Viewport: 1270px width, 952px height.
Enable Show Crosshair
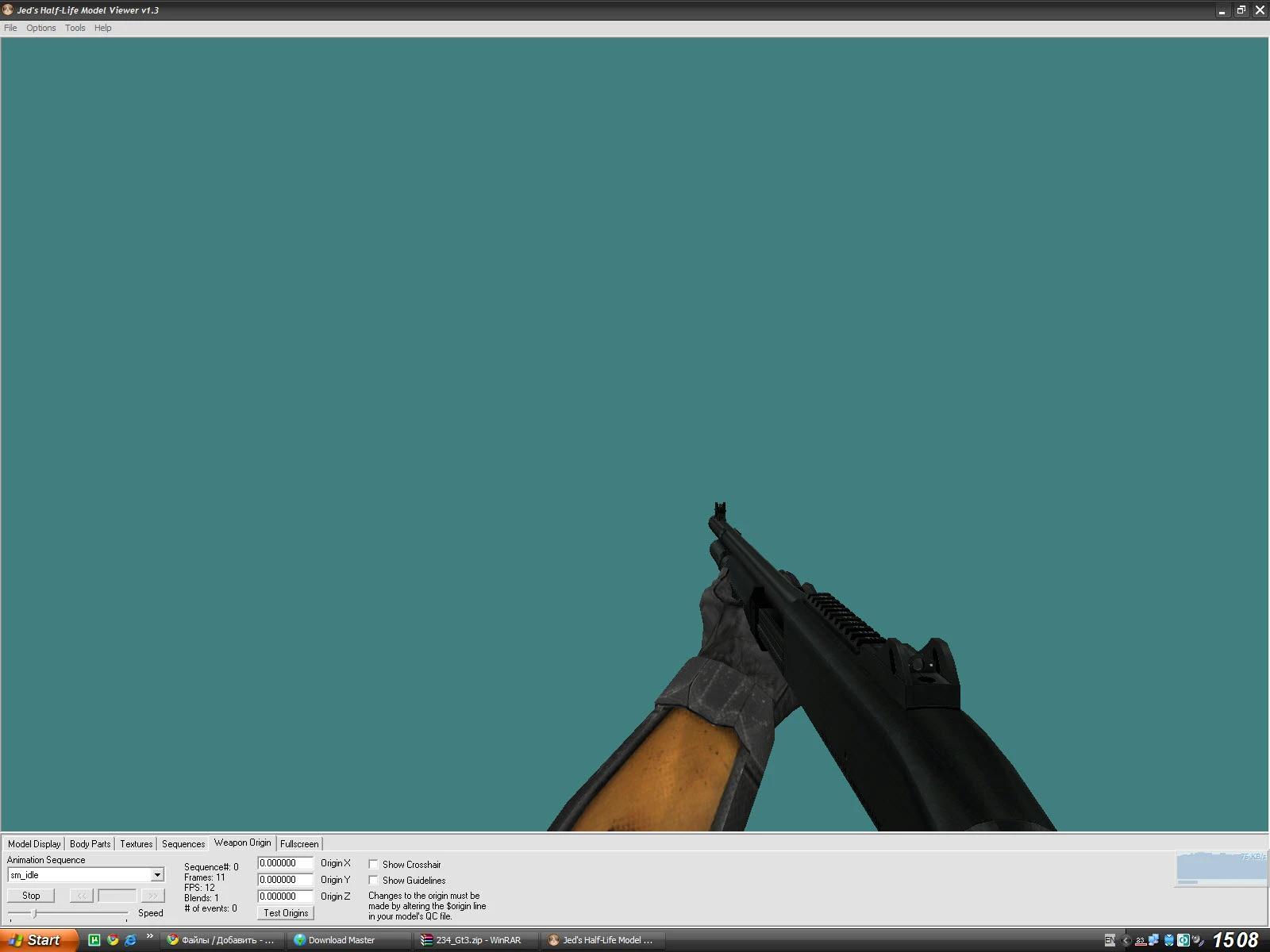coord(373,864)
